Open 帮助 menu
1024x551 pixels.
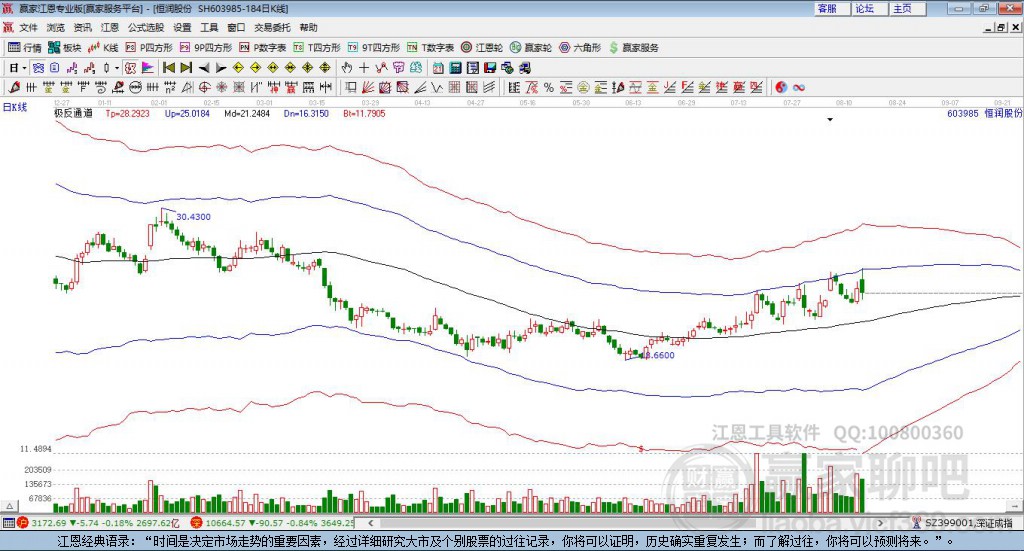308,27
